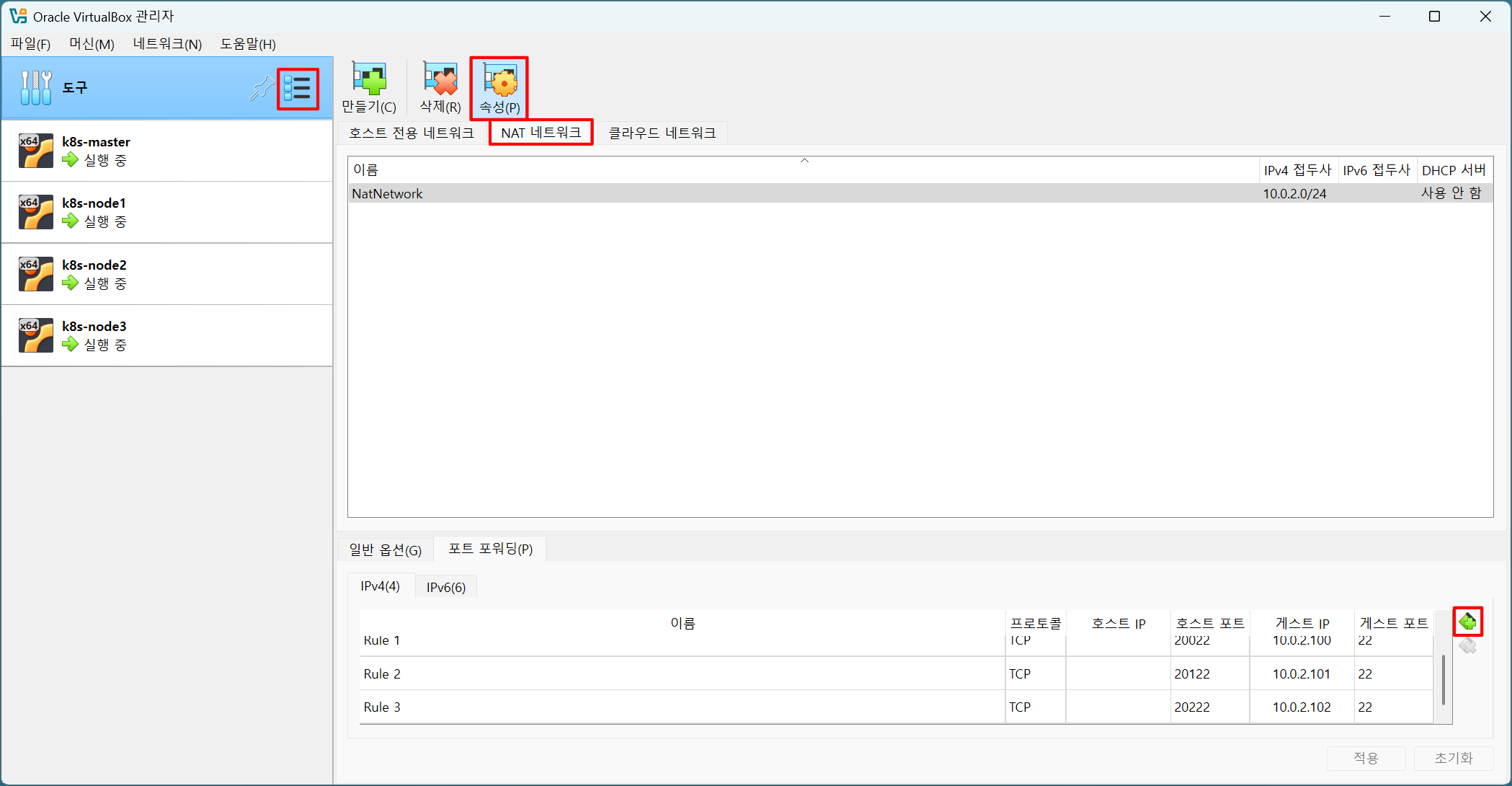Click the TCP protocol cell of Rule 3

pos(1035,707)
